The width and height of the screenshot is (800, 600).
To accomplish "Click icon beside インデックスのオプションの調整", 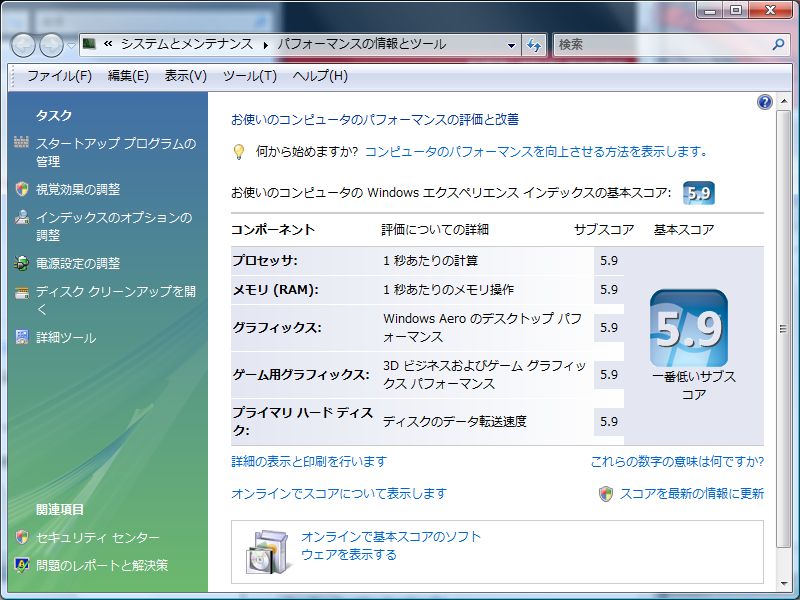I will click(21, 217).
